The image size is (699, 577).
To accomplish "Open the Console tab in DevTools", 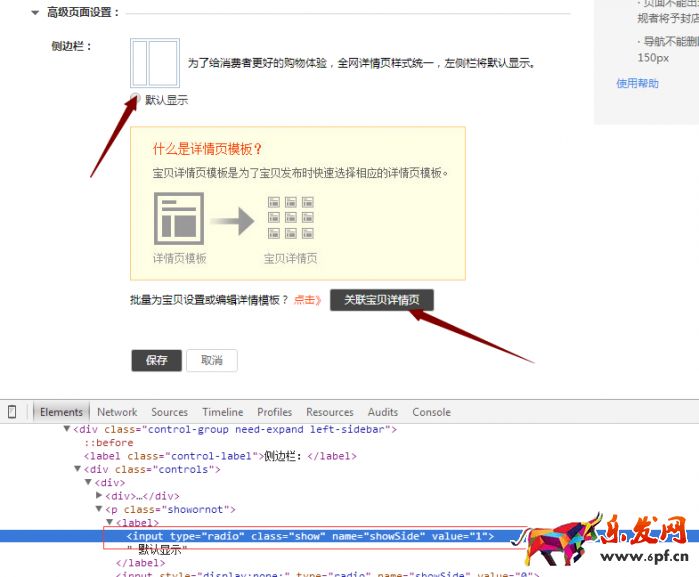I will pyautogui.click(x=431, y=412).
